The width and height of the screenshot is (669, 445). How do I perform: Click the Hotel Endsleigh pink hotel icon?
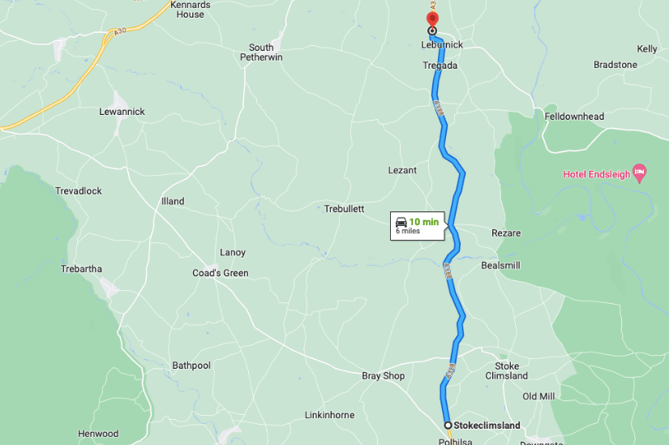point(640,173)
